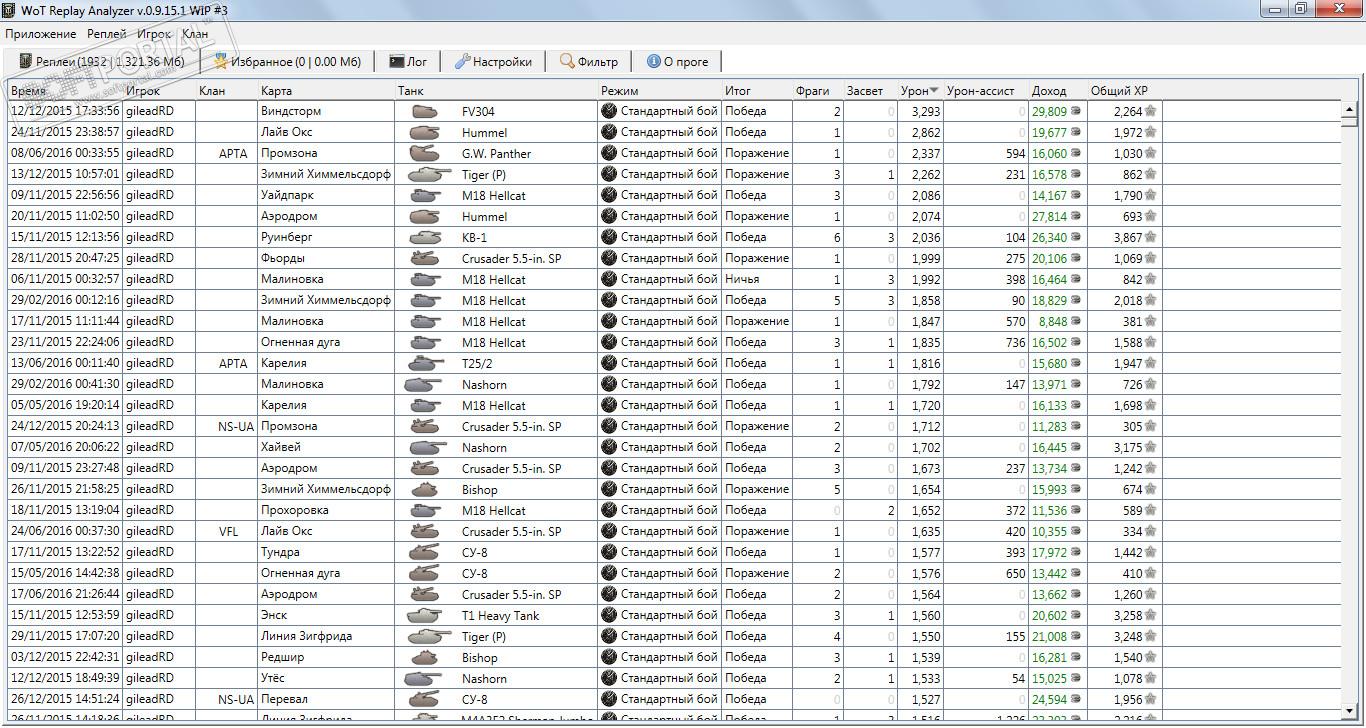Select the Ничья result cell

757,280
